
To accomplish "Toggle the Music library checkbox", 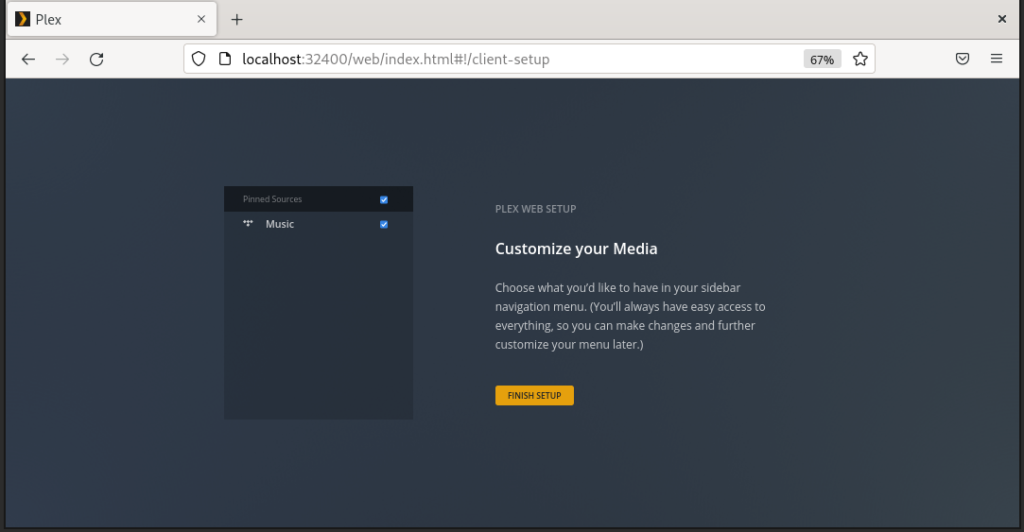I will tap(384, 225).
